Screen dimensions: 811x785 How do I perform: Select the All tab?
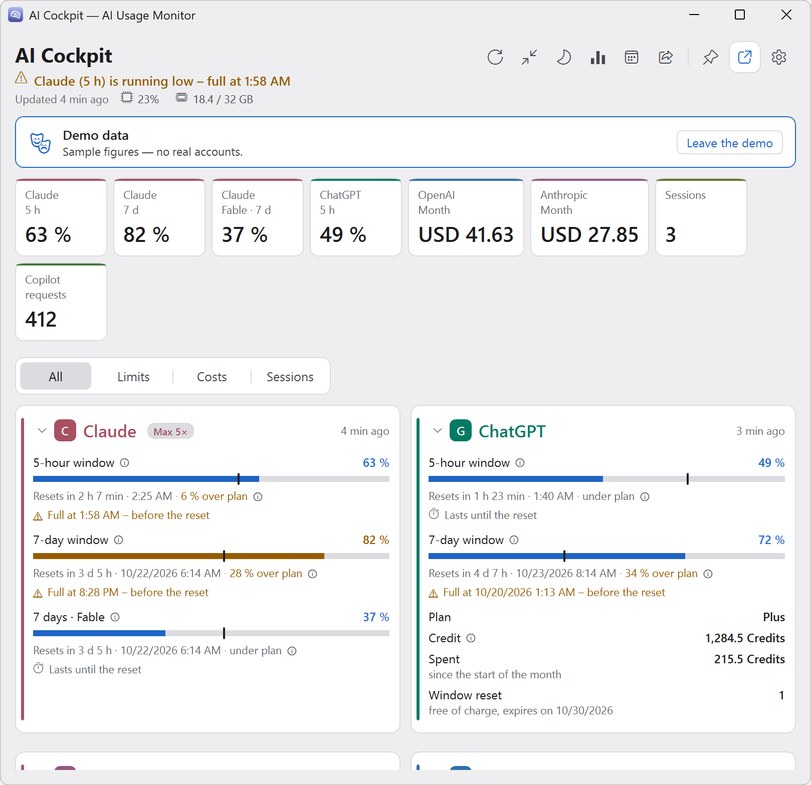(x=55, y=376)
